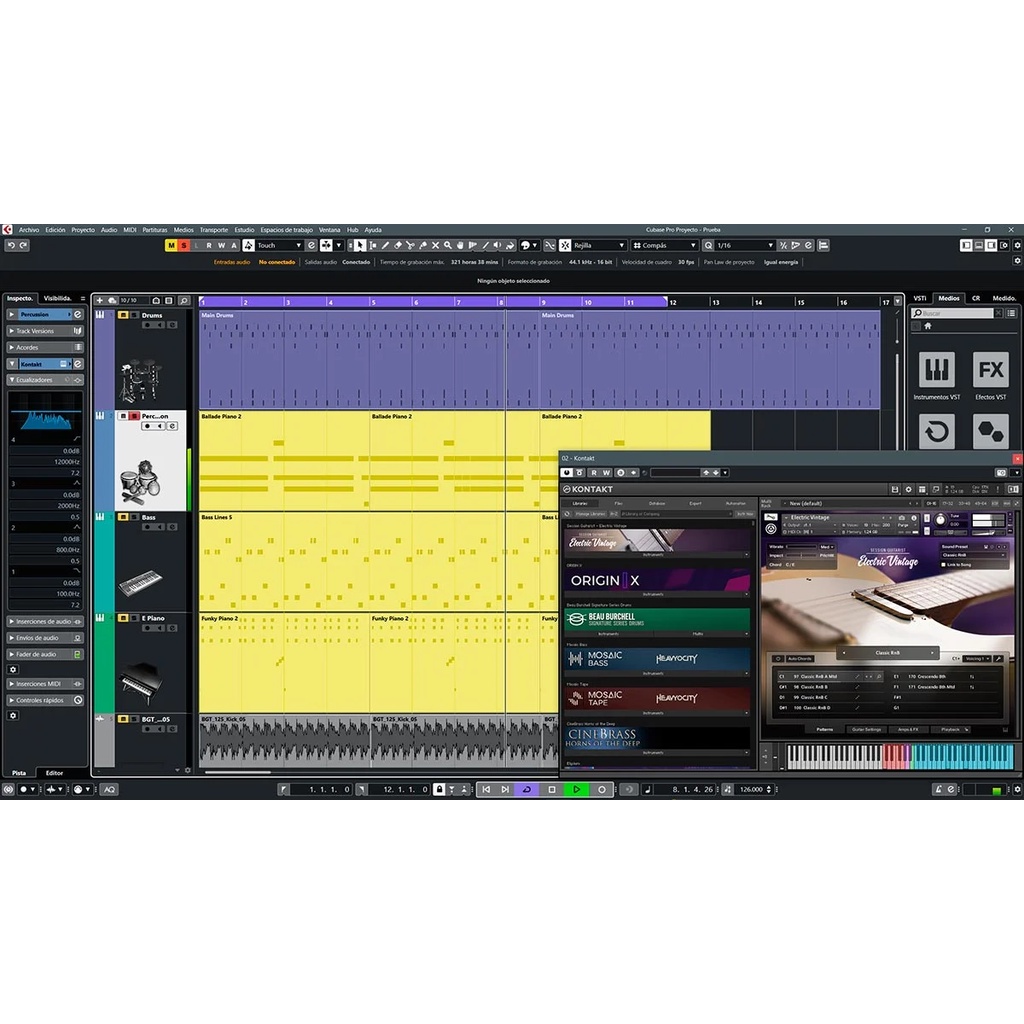Switch to the Visibilidad tab

click(57, 298)
